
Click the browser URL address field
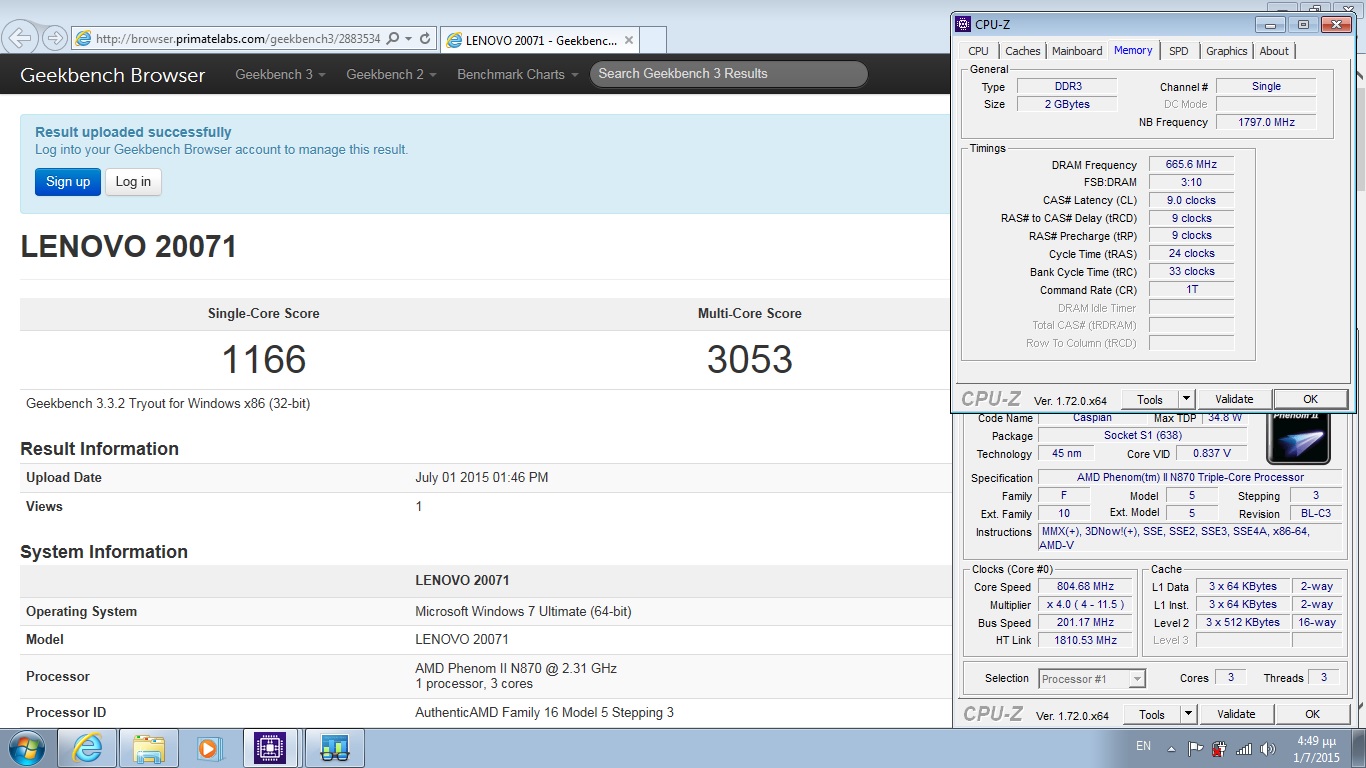coord(238,38)
